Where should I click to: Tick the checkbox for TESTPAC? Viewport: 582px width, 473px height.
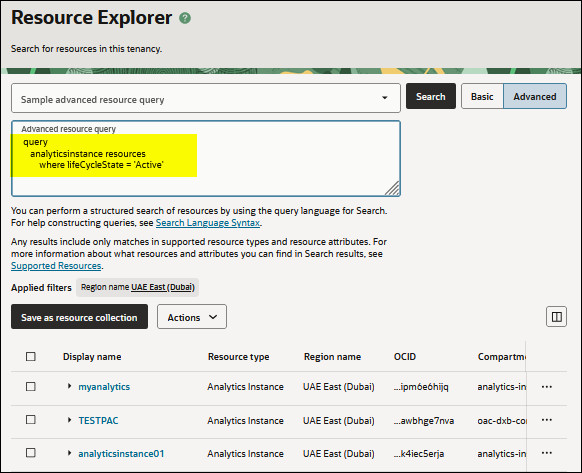[31, 420]
